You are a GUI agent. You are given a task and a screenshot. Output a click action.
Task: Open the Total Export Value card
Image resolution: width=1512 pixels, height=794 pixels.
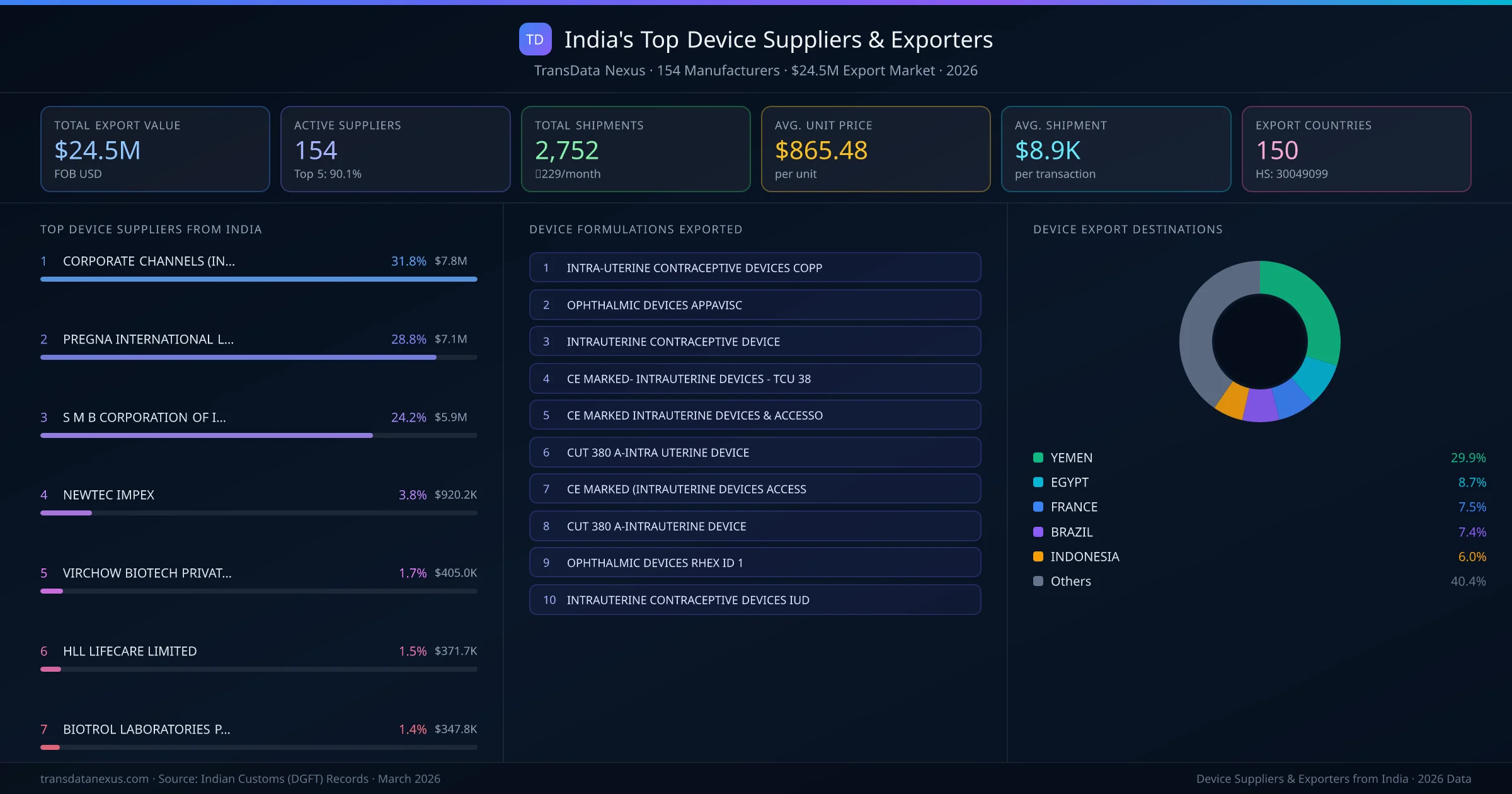pos(155,149)
